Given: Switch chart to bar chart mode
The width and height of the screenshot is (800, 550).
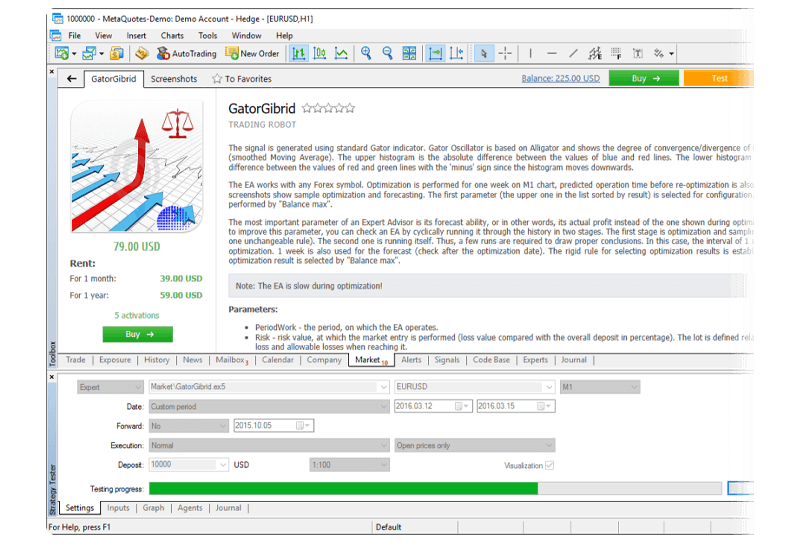Looking at the screenshot, I should (298, 53).
